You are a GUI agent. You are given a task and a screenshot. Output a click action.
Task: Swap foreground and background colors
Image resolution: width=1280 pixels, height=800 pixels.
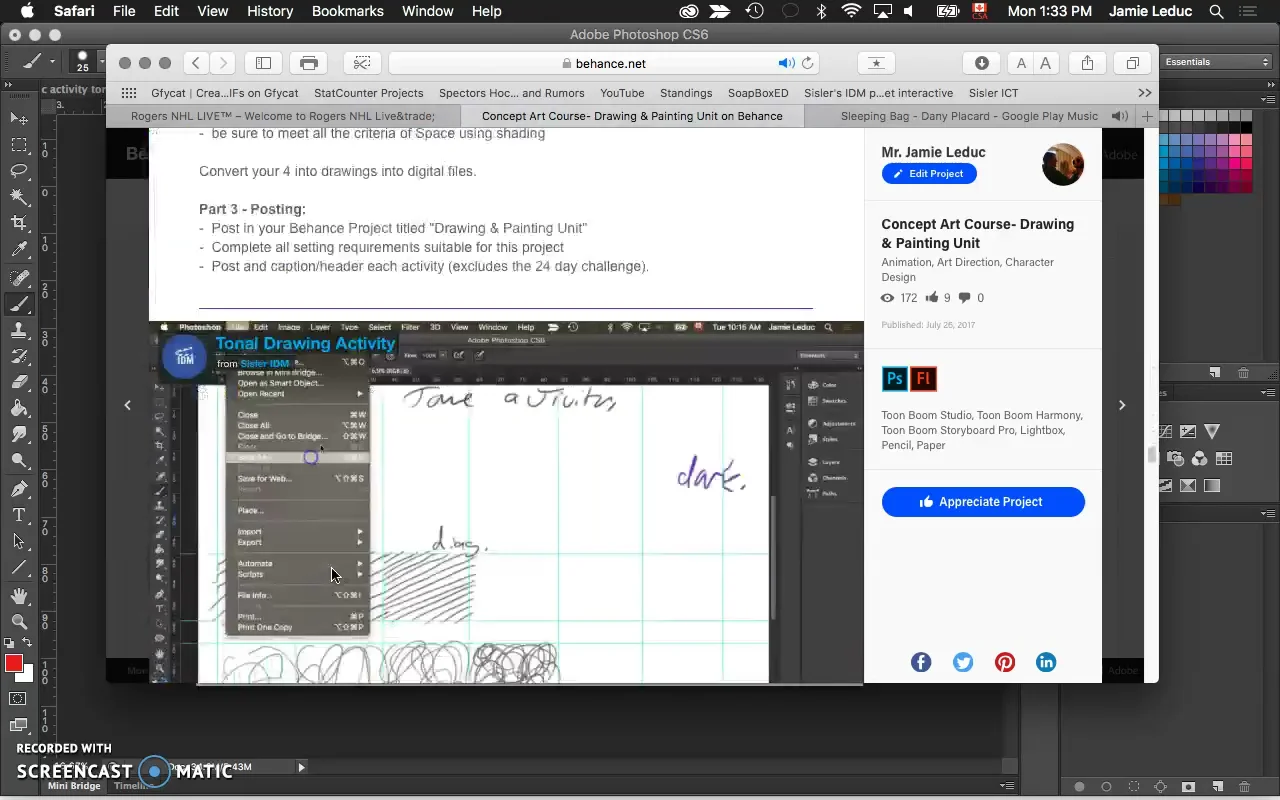(x=27, y=643)
